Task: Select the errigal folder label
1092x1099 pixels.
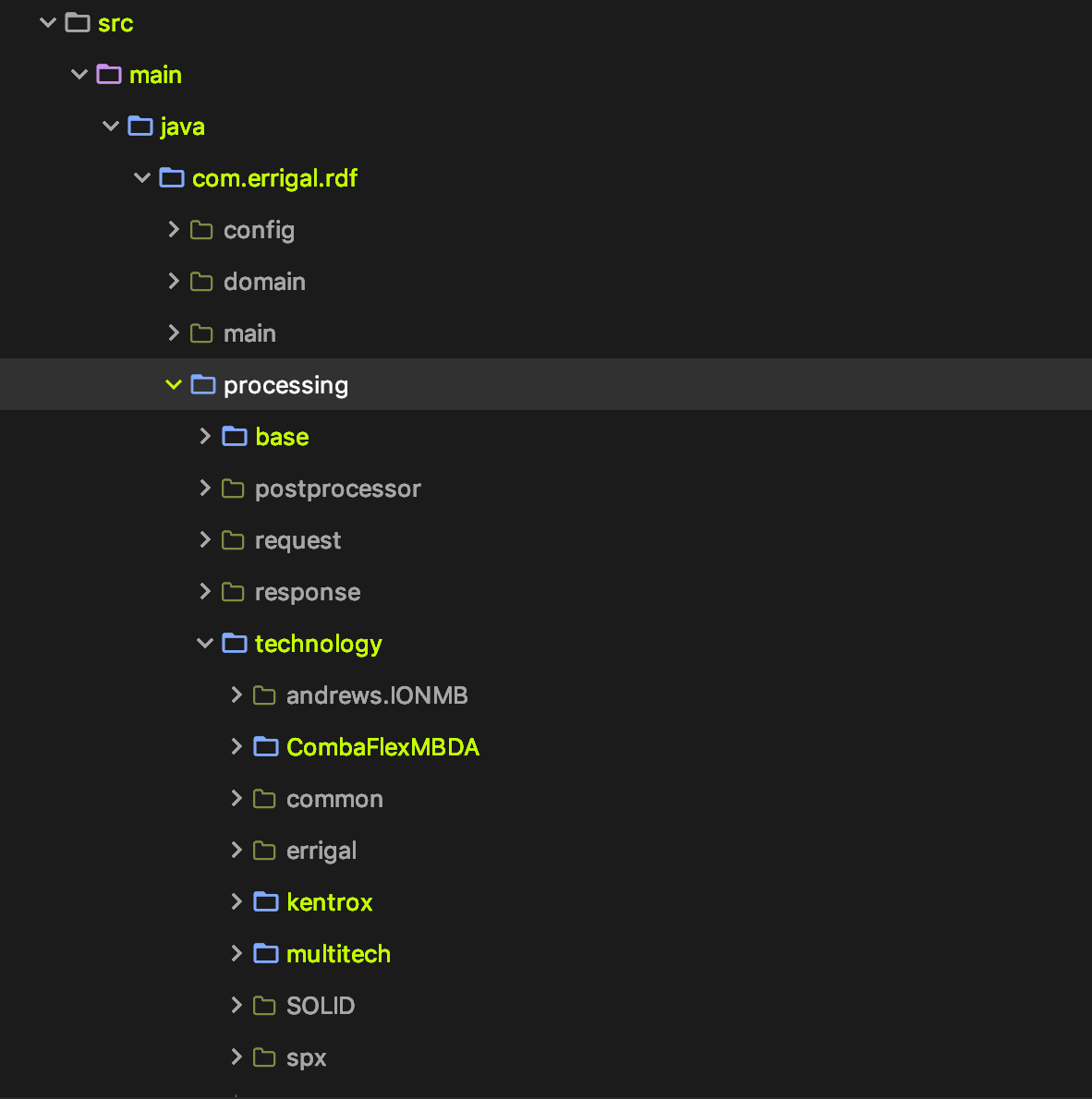Action: coord(321,851)
